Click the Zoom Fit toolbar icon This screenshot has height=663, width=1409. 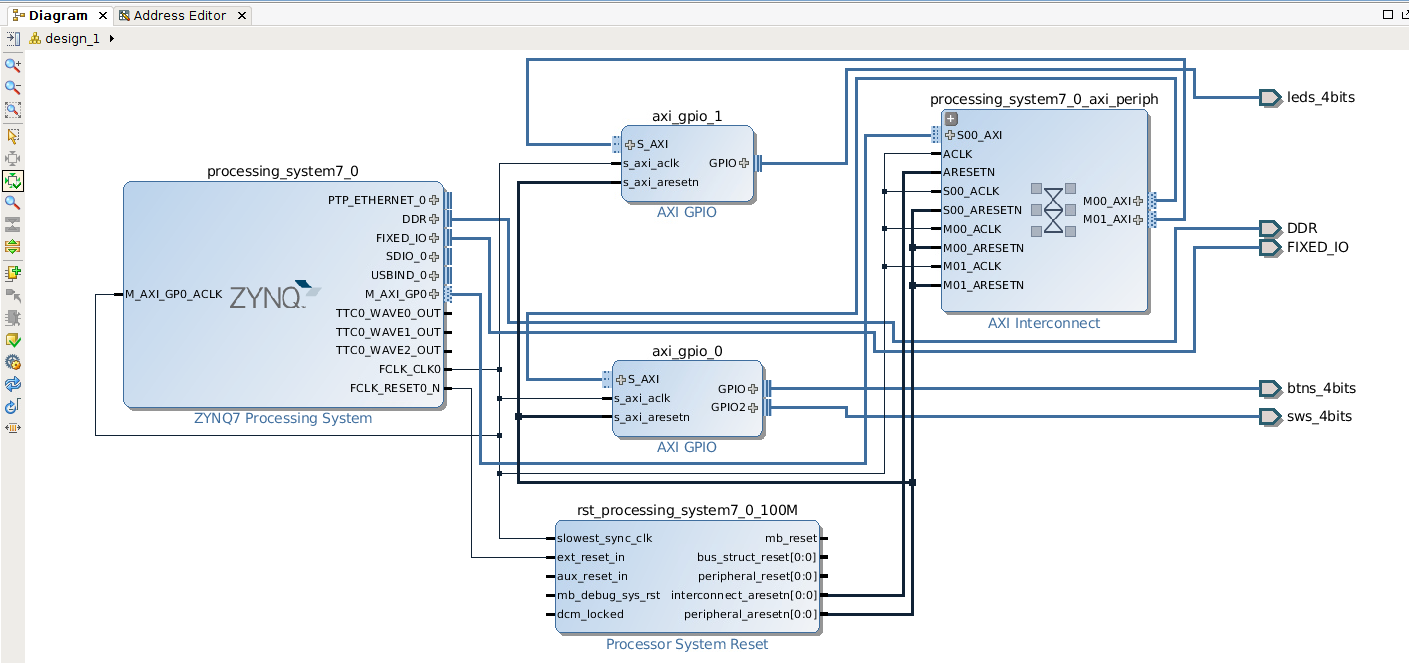(13, 111)
